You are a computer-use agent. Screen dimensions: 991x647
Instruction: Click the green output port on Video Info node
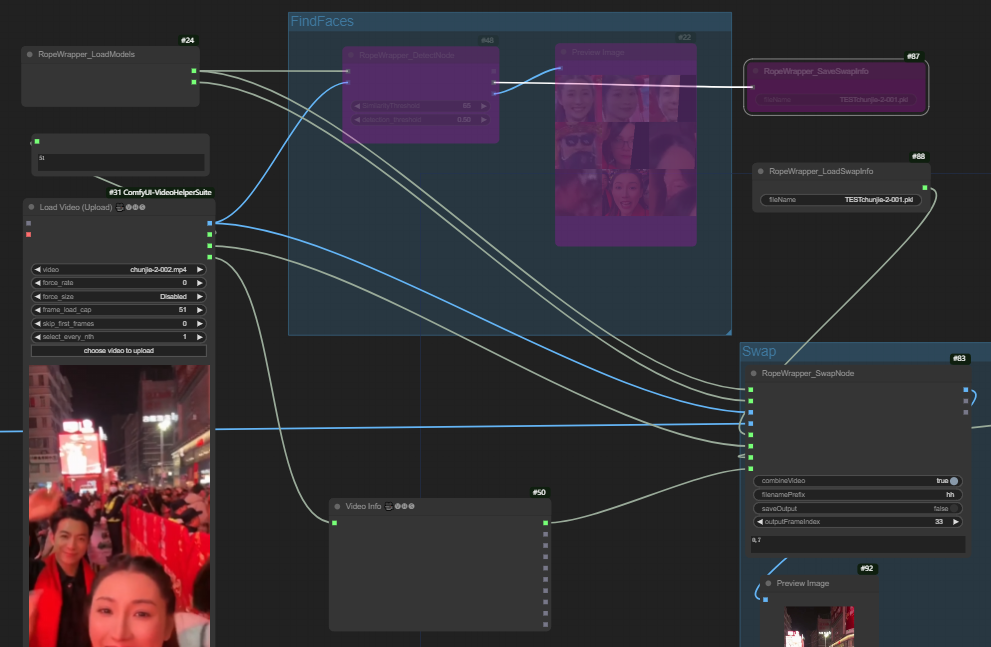(545, 523)
